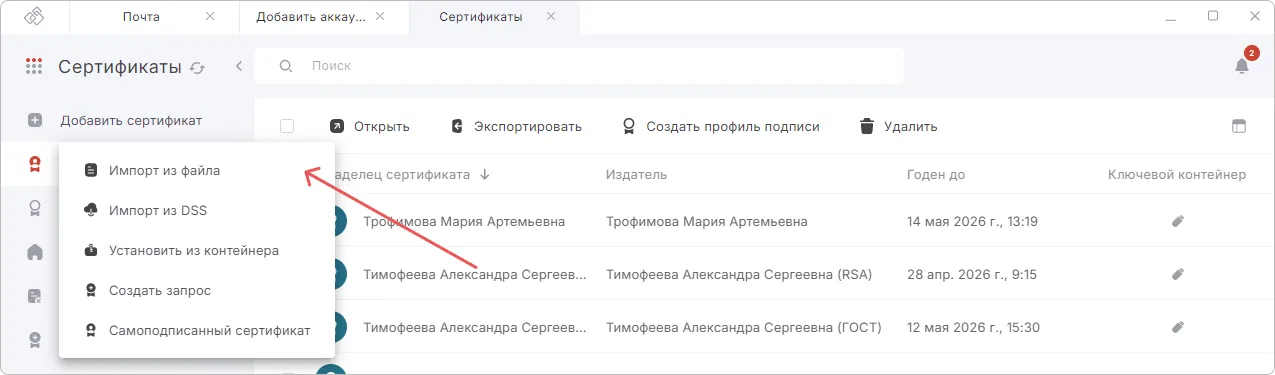Tick the select-all checkbox in toolbar
Screen dimensions: 1275x375
pyautogui.click(x=287, y=126)
